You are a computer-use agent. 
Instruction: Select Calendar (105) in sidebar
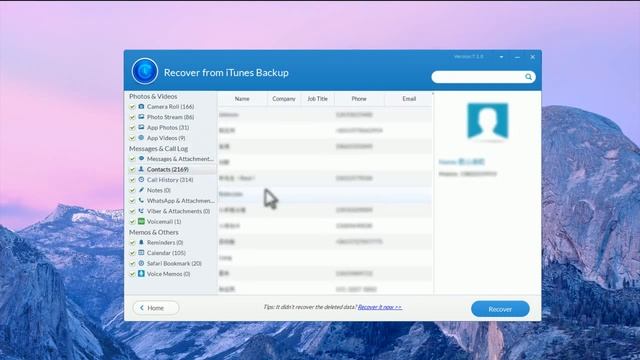point(166,253)
